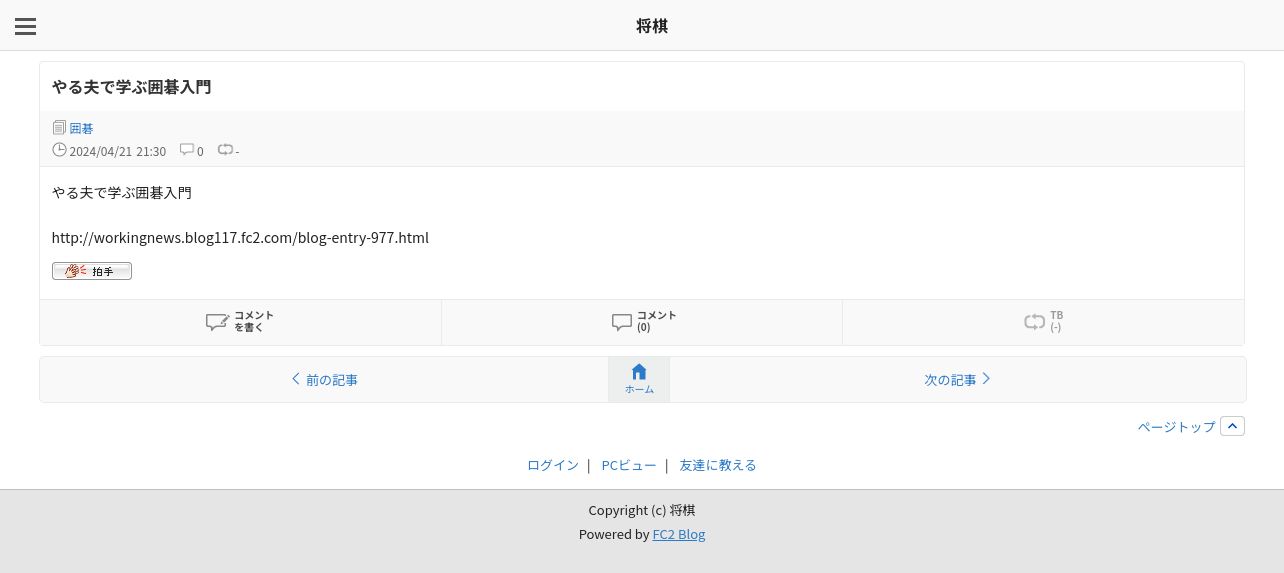Go to previous article 前の記事
Screen dimensions: 1284x573
point(324,380)
